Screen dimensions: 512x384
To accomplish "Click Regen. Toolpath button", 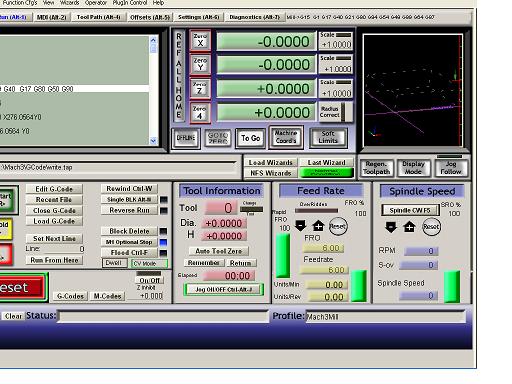I will (377, 168).
